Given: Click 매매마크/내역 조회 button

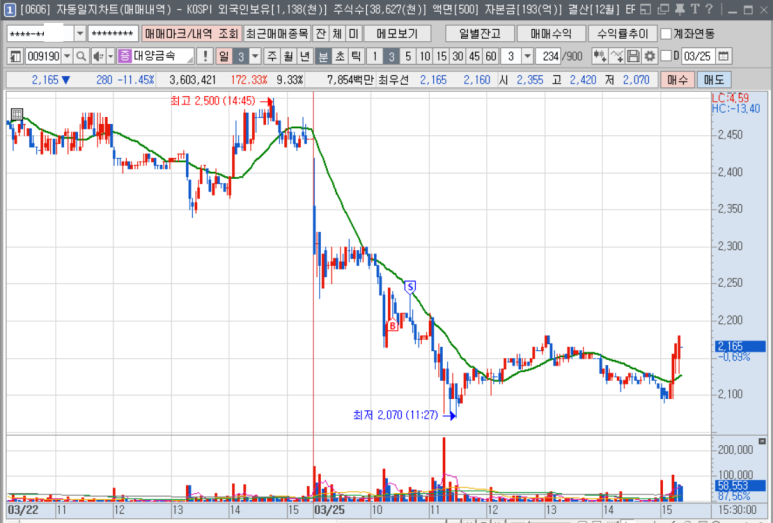Looking at the screenshot, I should click(191, 34).
